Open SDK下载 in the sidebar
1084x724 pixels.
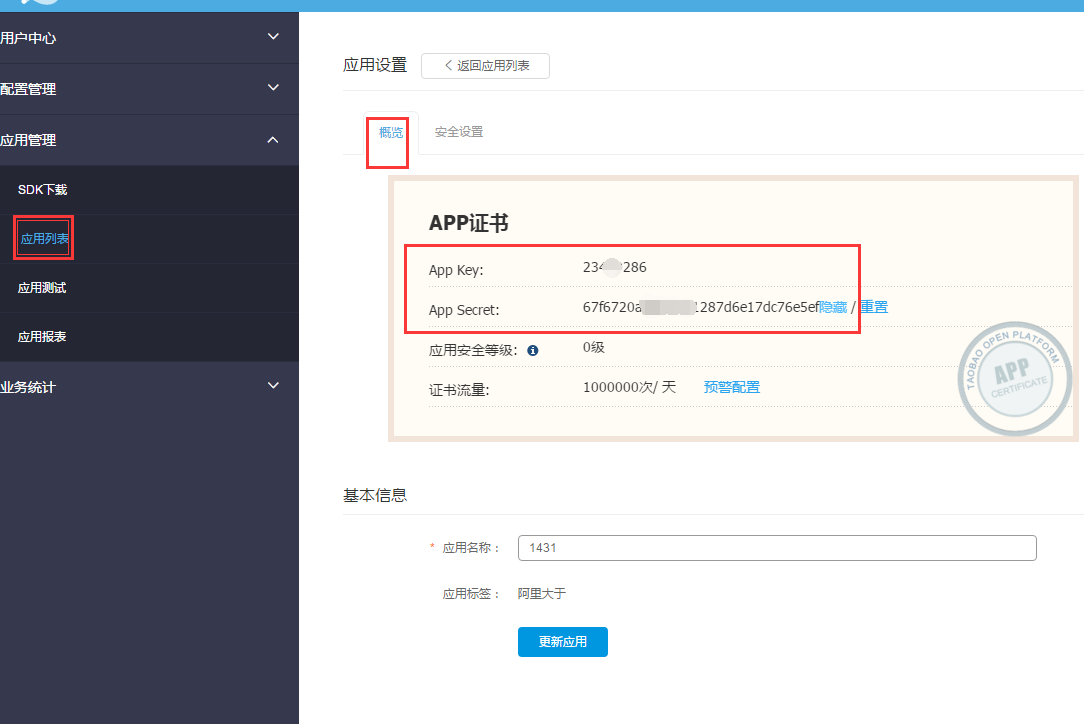[43, 190]
